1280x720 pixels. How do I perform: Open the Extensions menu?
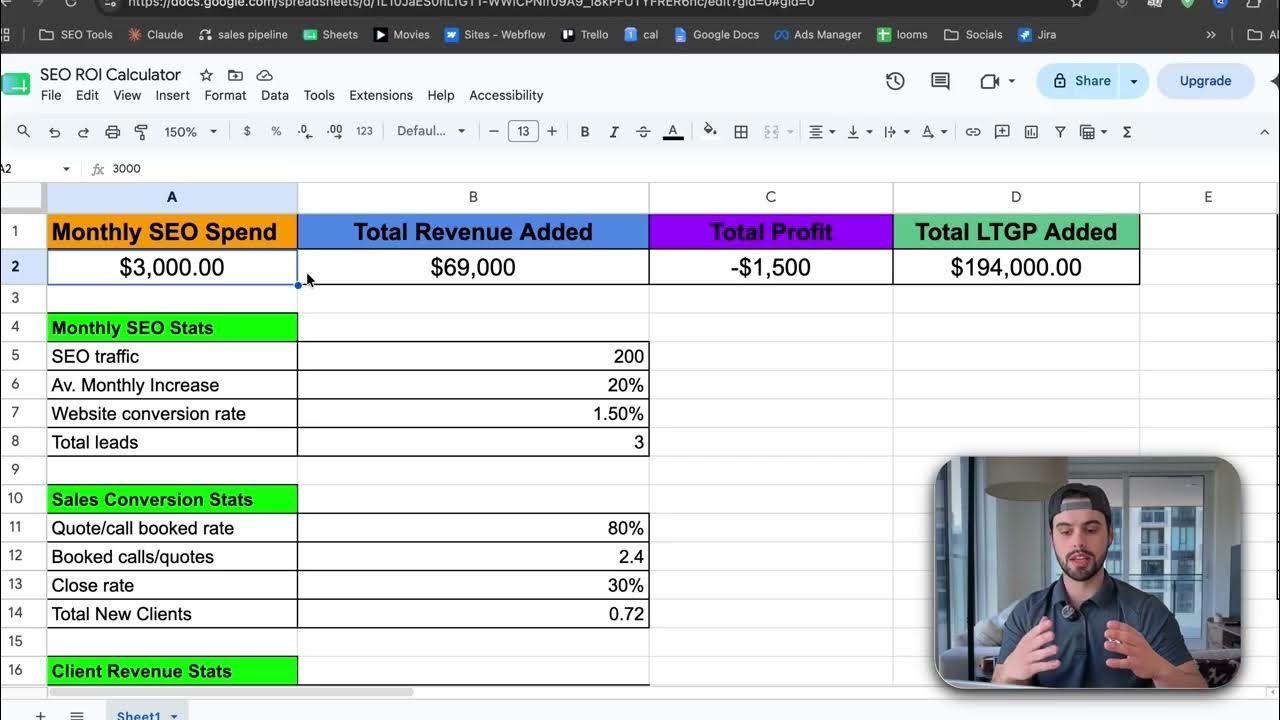(381, 95)
